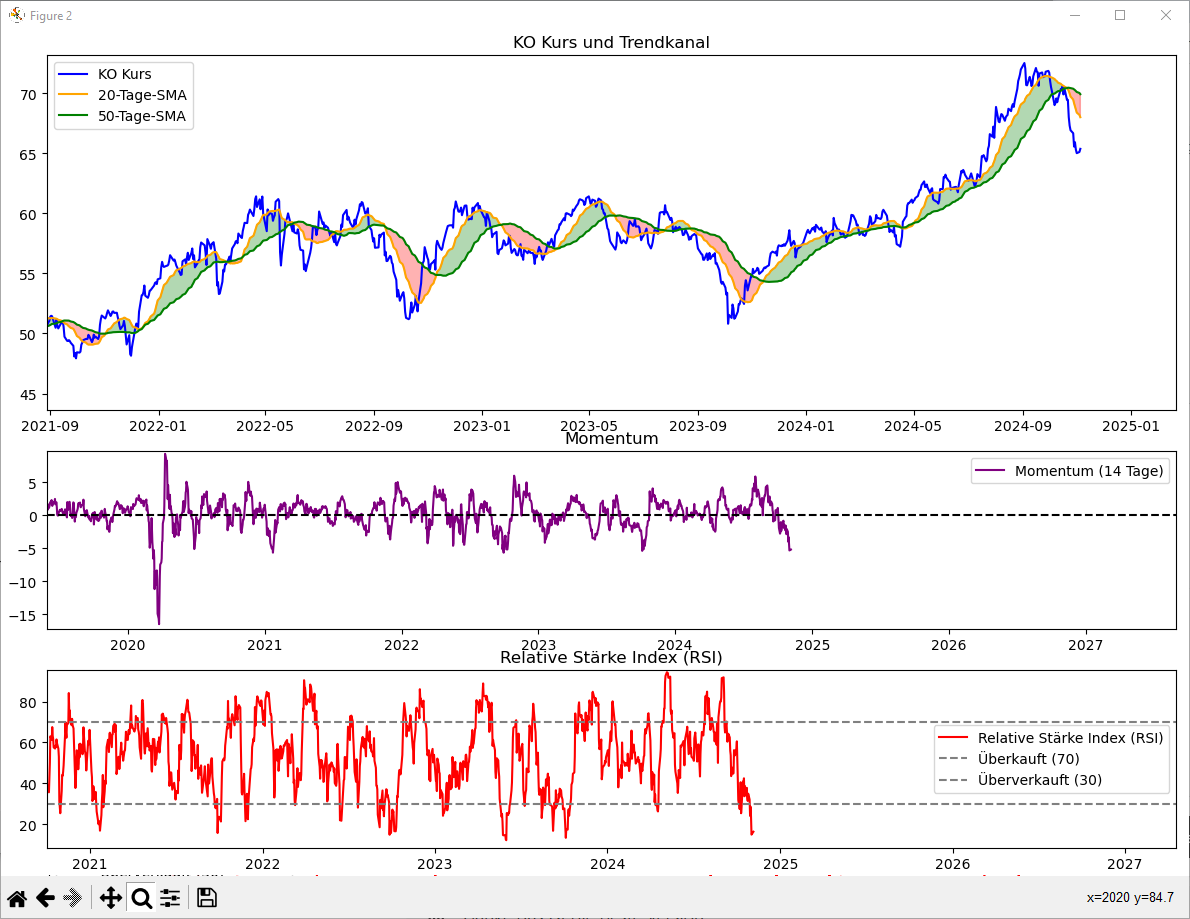Viewport: 1190px width, 919px height.
Task: Open the Configure subplots dialog
Action: [170, 899]
